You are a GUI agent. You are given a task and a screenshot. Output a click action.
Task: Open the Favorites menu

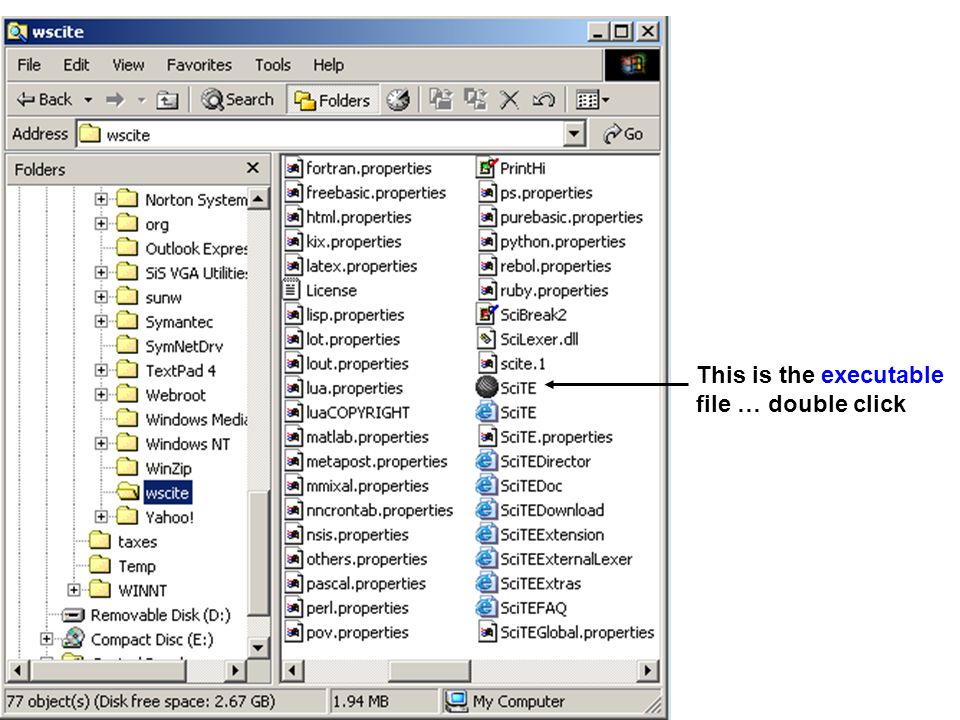pyautogui.click(x=199, y=64)
